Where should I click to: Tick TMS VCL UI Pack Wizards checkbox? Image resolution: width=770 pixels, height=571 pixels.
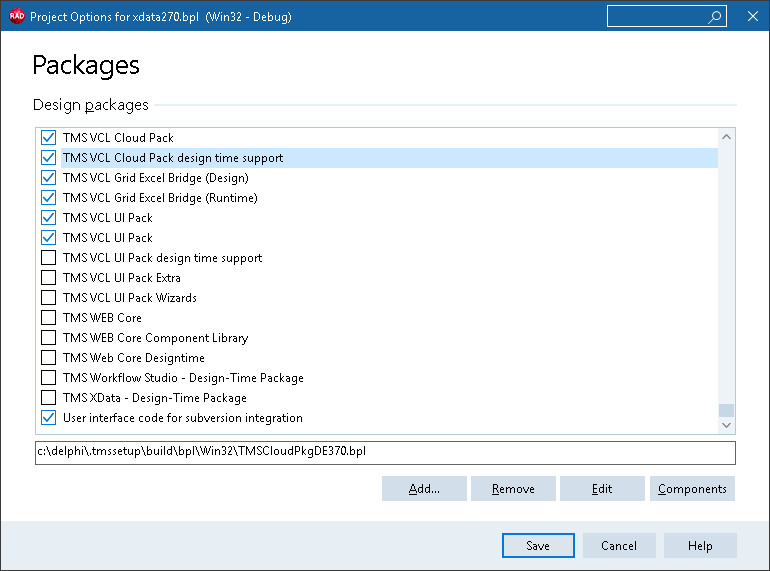click(48, 298)
